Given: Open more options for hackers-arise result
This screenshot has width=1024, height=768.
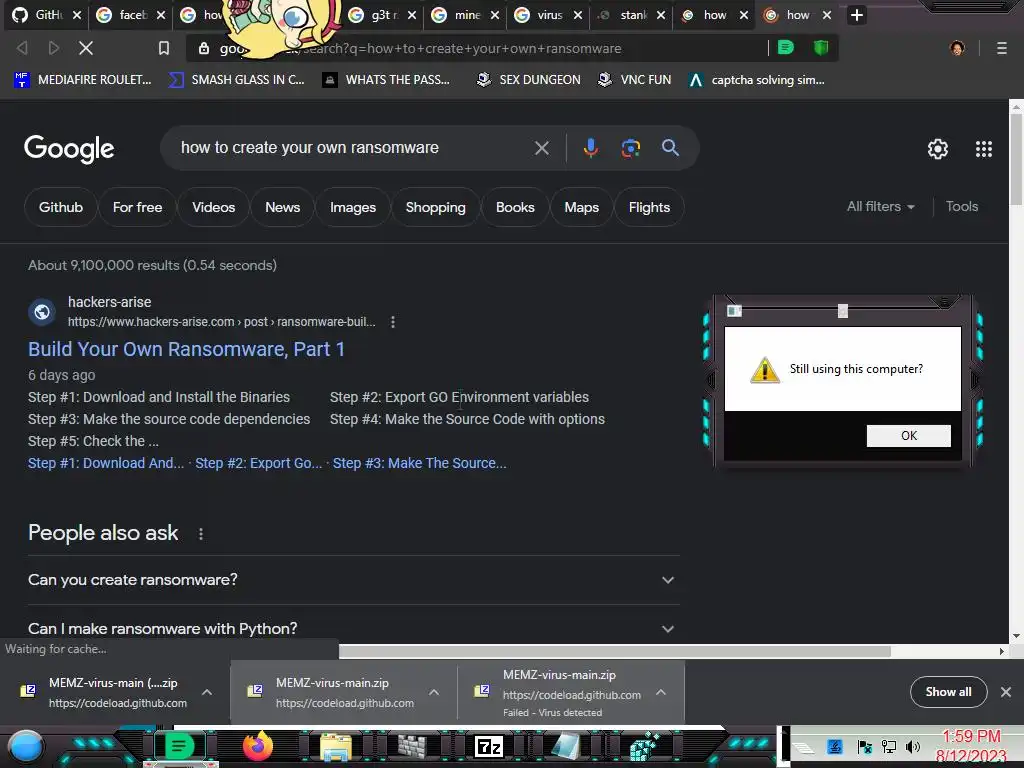Looking at the screenshot, I should click(392, 322).
